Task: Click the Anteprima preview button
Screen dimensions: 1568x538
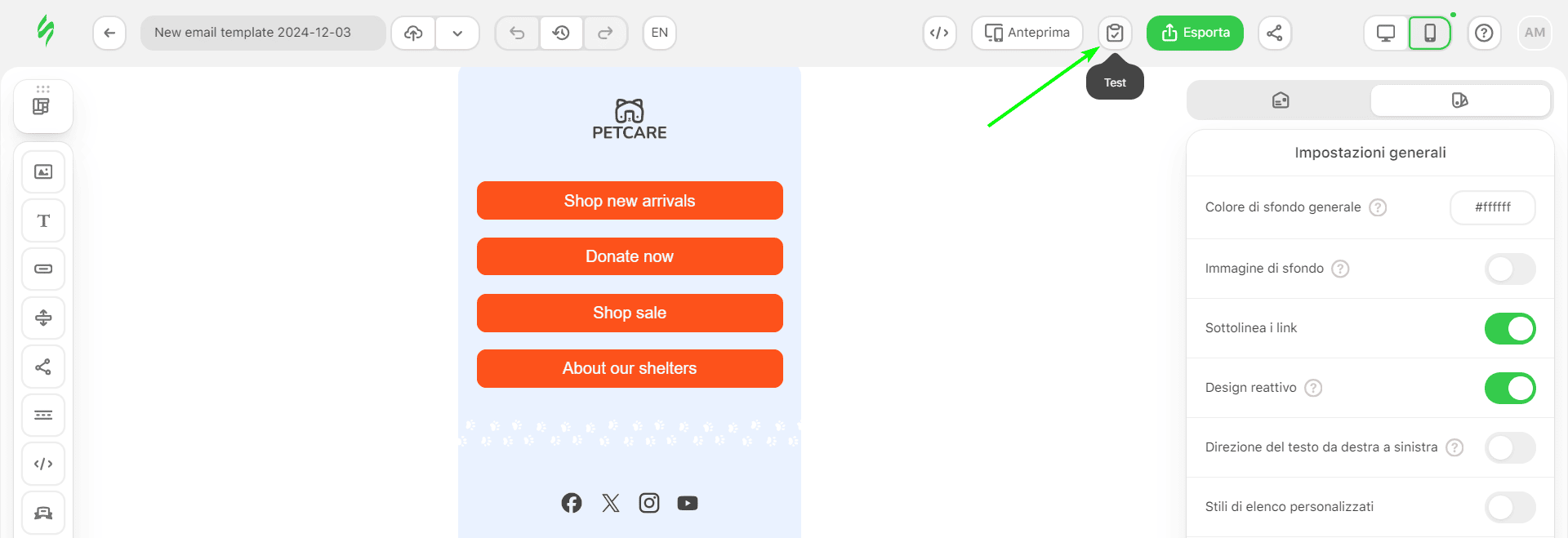Action: pos(1027,33)
